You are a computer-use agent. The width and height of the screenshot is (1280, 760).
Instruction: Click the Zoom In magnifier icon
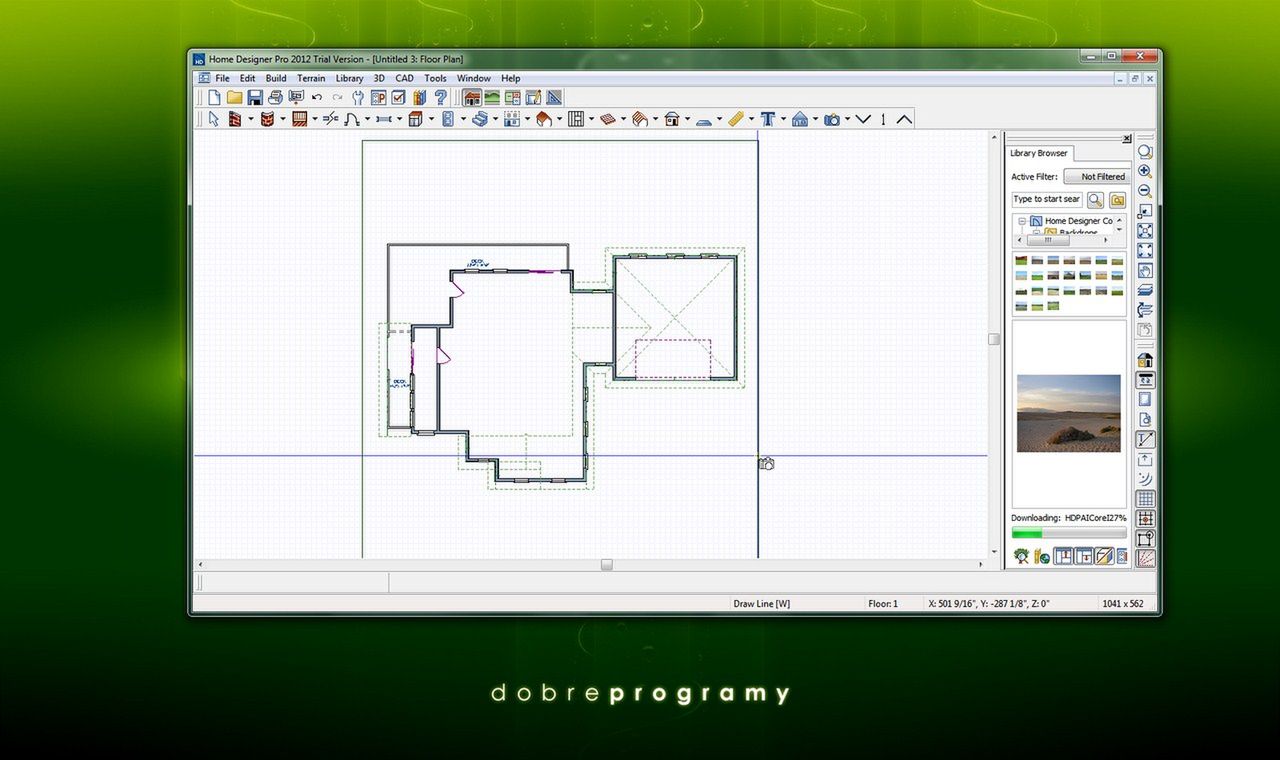pyautogui.click(x=1145, y=172)
